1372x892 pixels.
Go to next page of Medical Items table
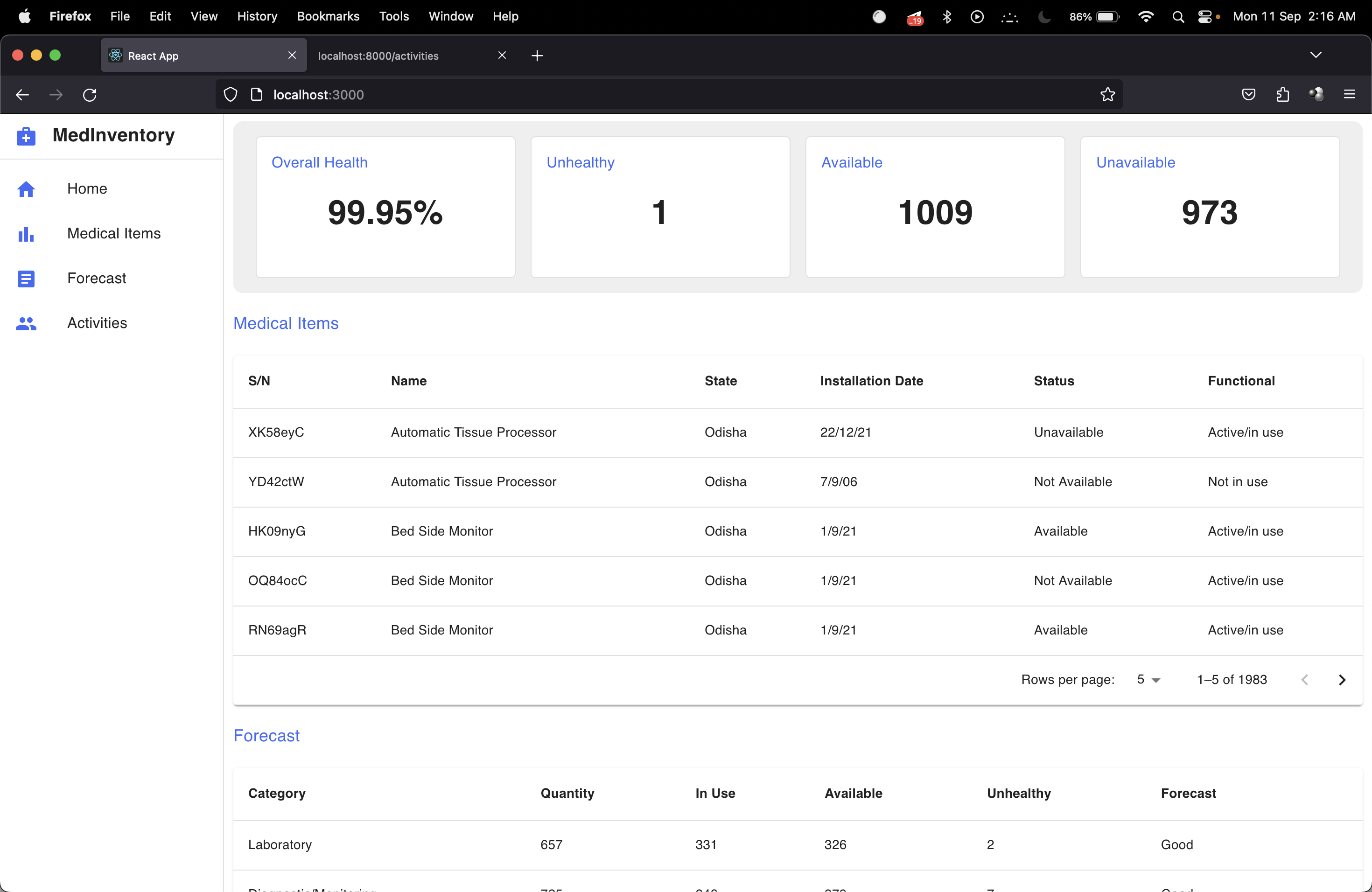tap(1342, 680)
